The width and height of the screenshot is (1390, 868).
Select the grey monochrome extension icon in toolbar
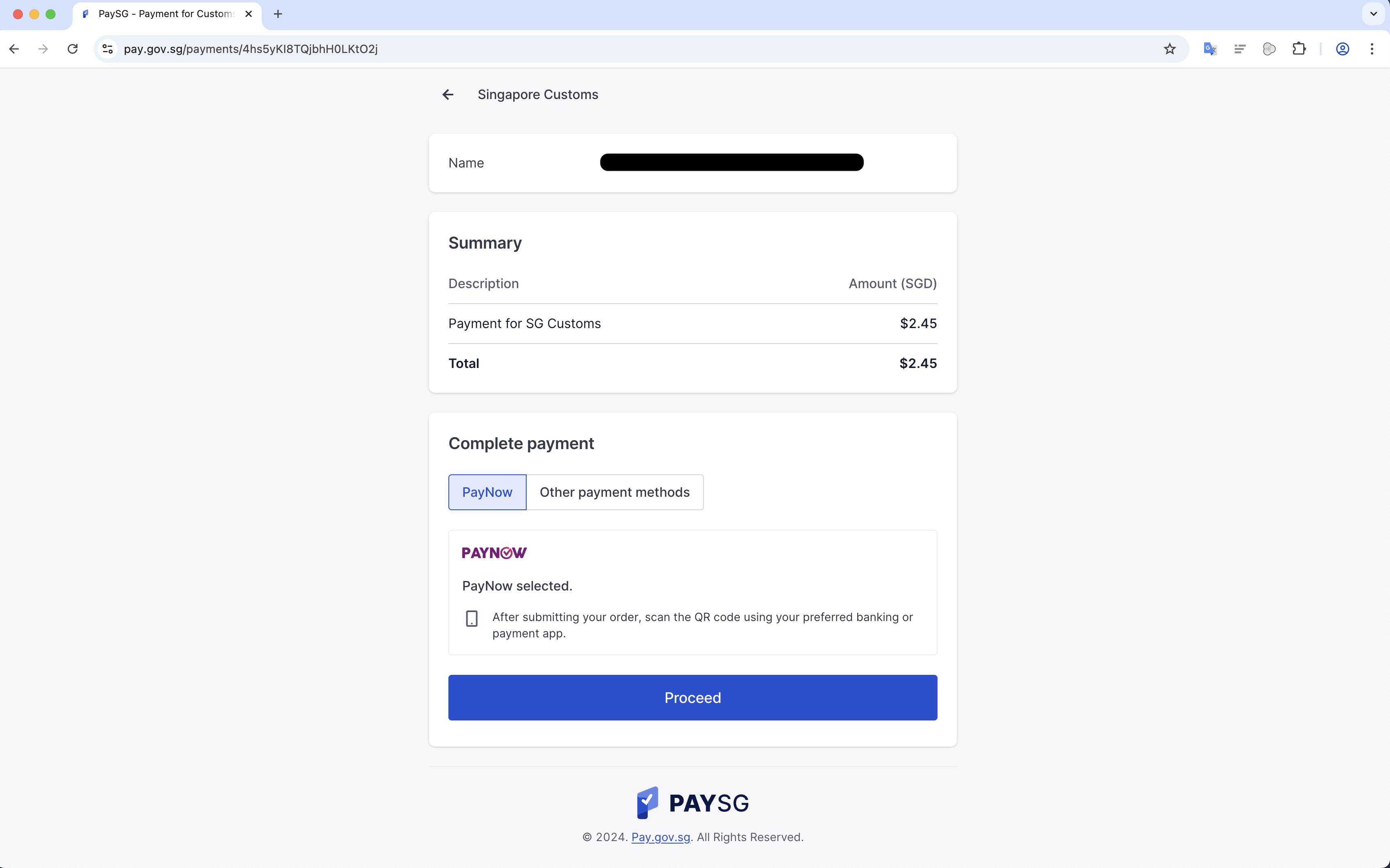pyautogui.click(x=1269, y=49)
